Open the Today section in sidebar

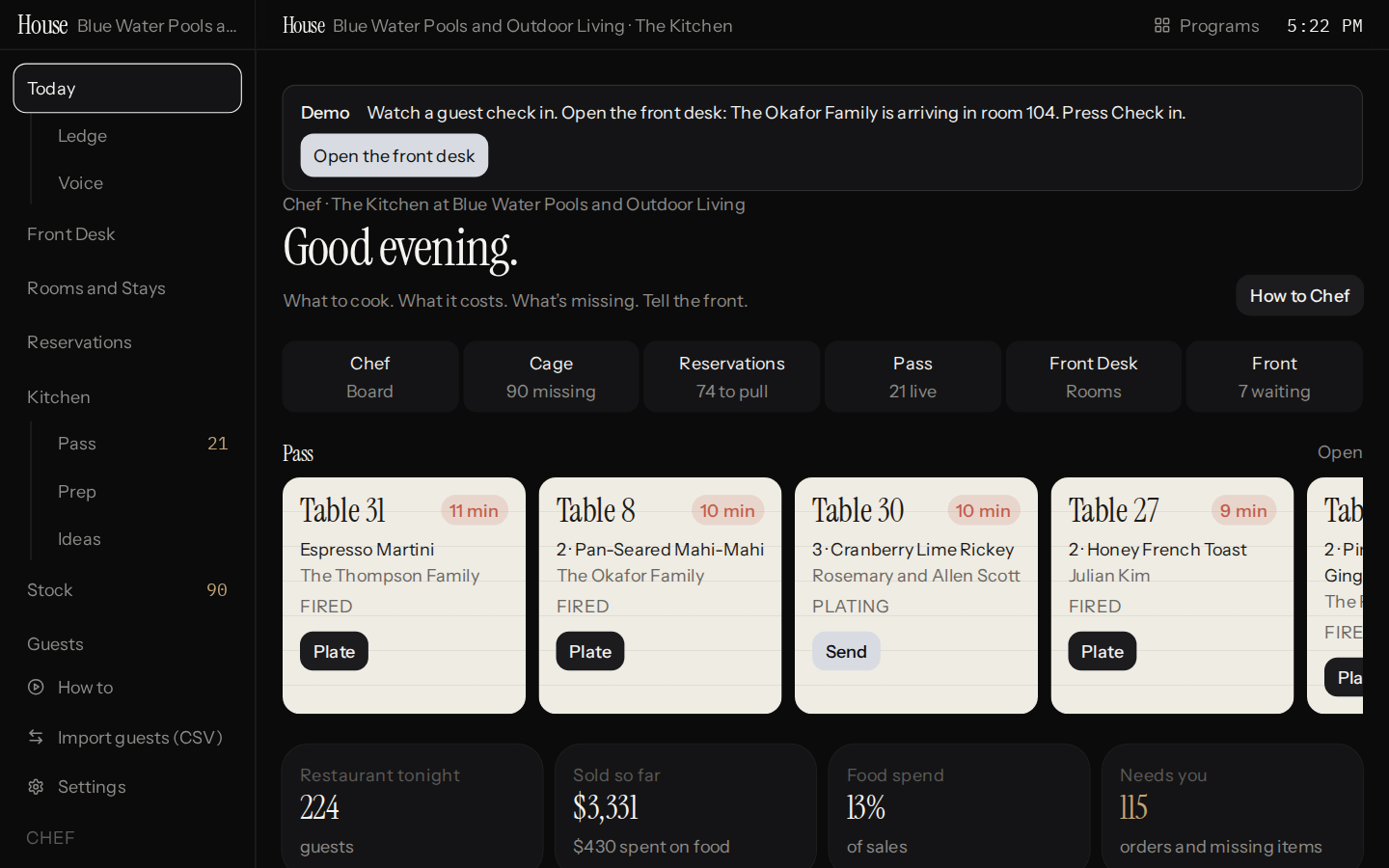pyautogui.click(x=127, y=89)
